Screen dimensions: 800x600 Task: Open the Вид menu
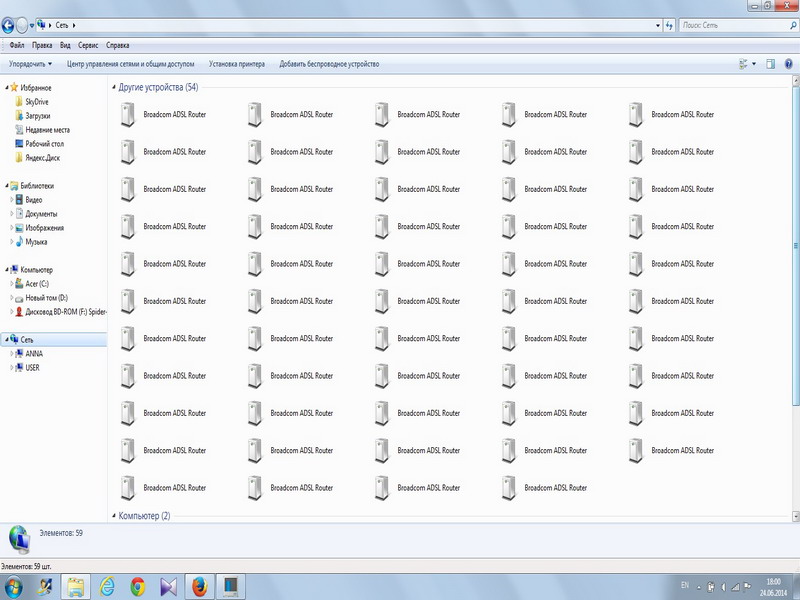pos(65,45)
